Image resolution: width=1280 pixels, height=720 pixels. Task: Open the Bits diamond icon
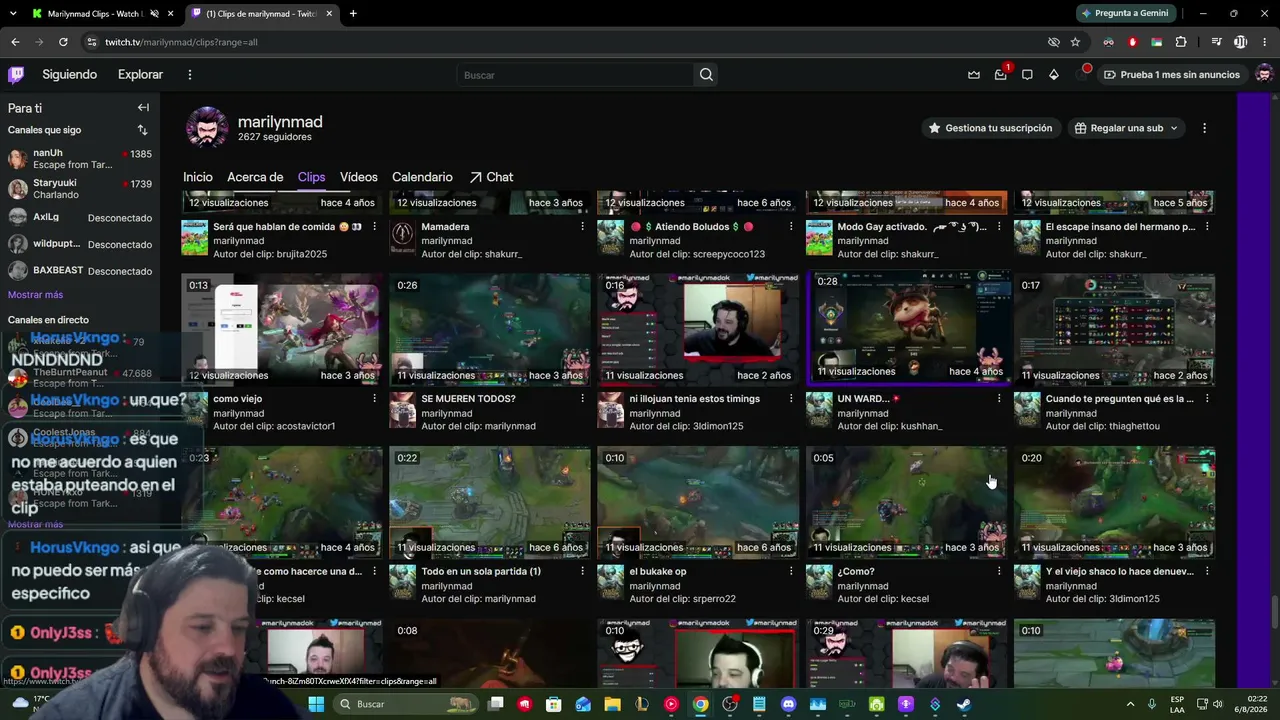click(1054, 75)
